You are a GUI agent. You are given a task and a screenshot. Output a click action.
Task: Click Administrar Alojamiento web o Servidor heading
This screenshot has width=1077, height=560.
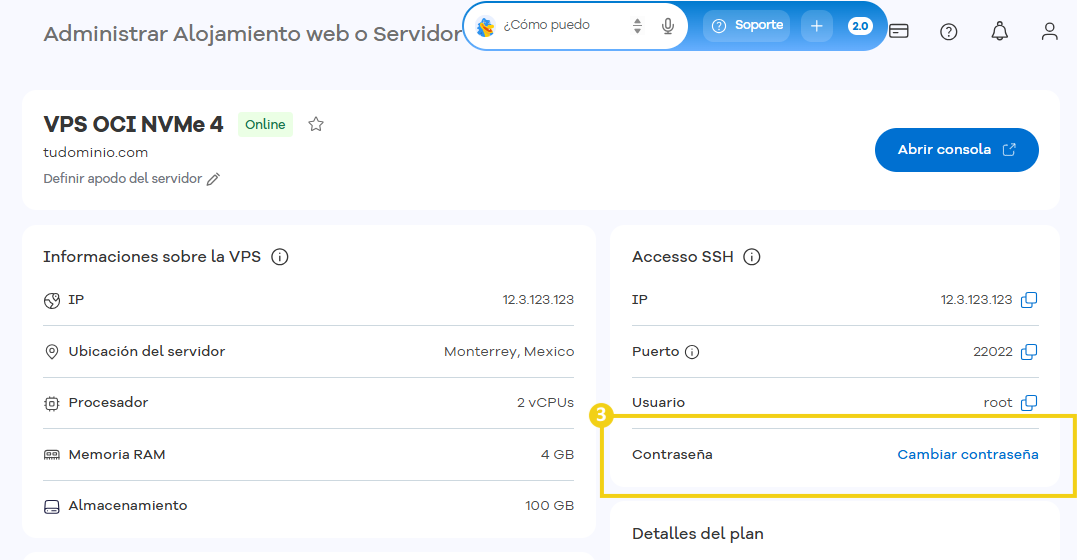[x=253, y=34]
